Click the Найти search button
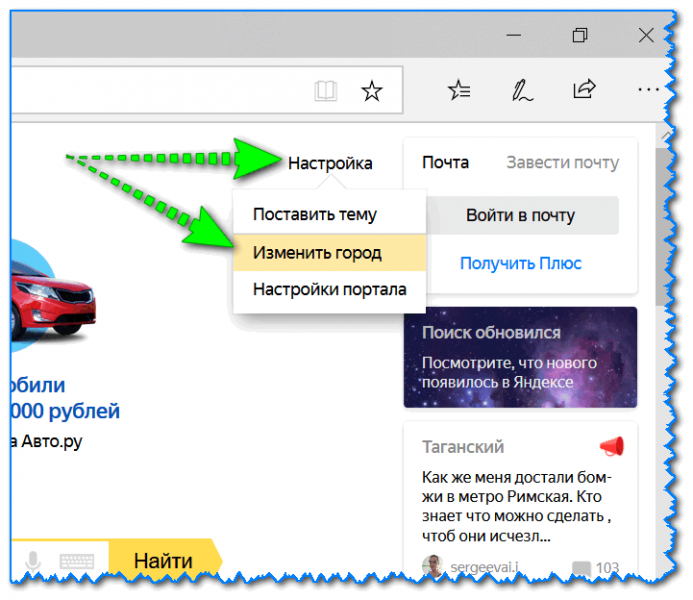This screenshot has height=600, width=693. (164, 560)
